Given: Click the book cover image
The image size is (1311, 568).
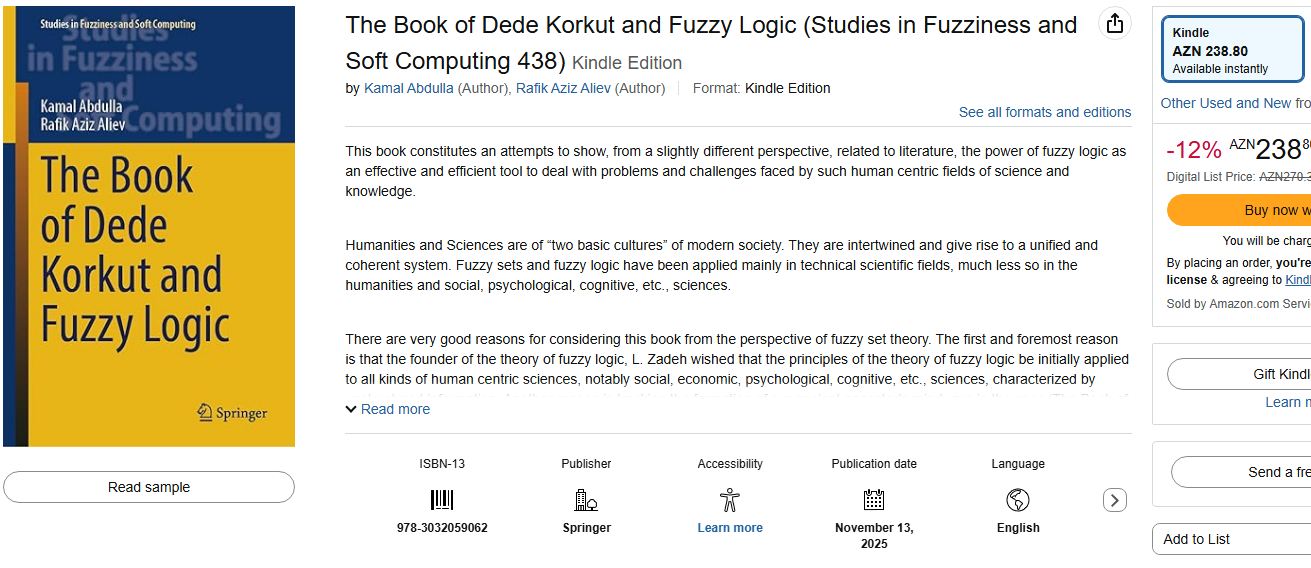Looking at the screenshot, I should [x=149, y=226].
